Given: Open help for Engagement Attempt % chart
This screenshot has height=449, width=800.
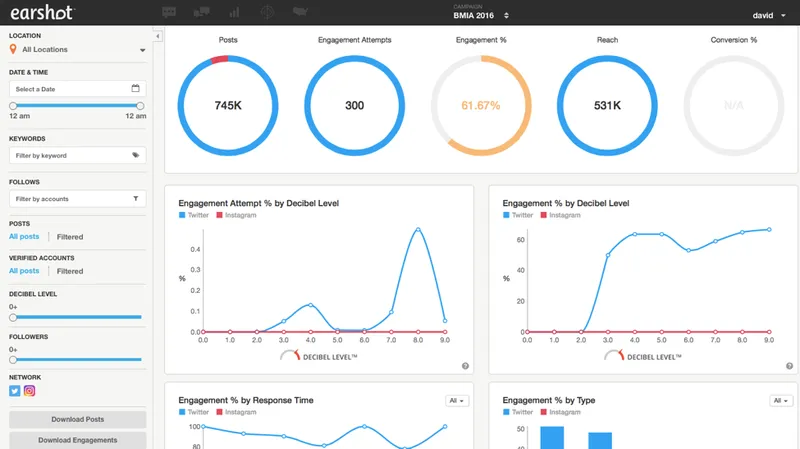Looking at the screenshot, I should click(465, 366).
